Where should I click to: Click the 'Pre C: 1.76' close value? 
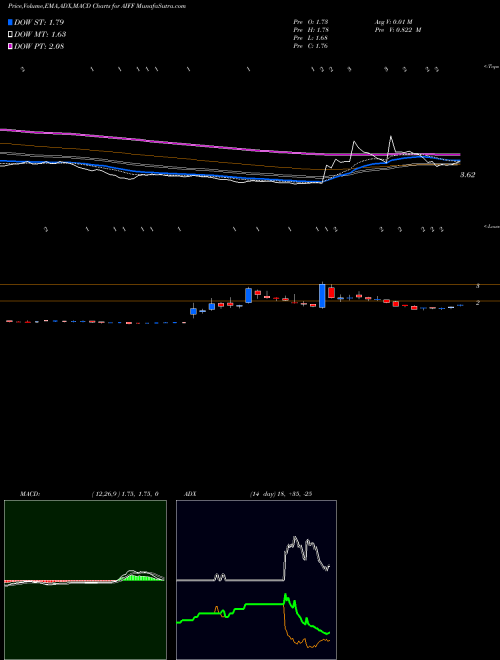(311, 46)
